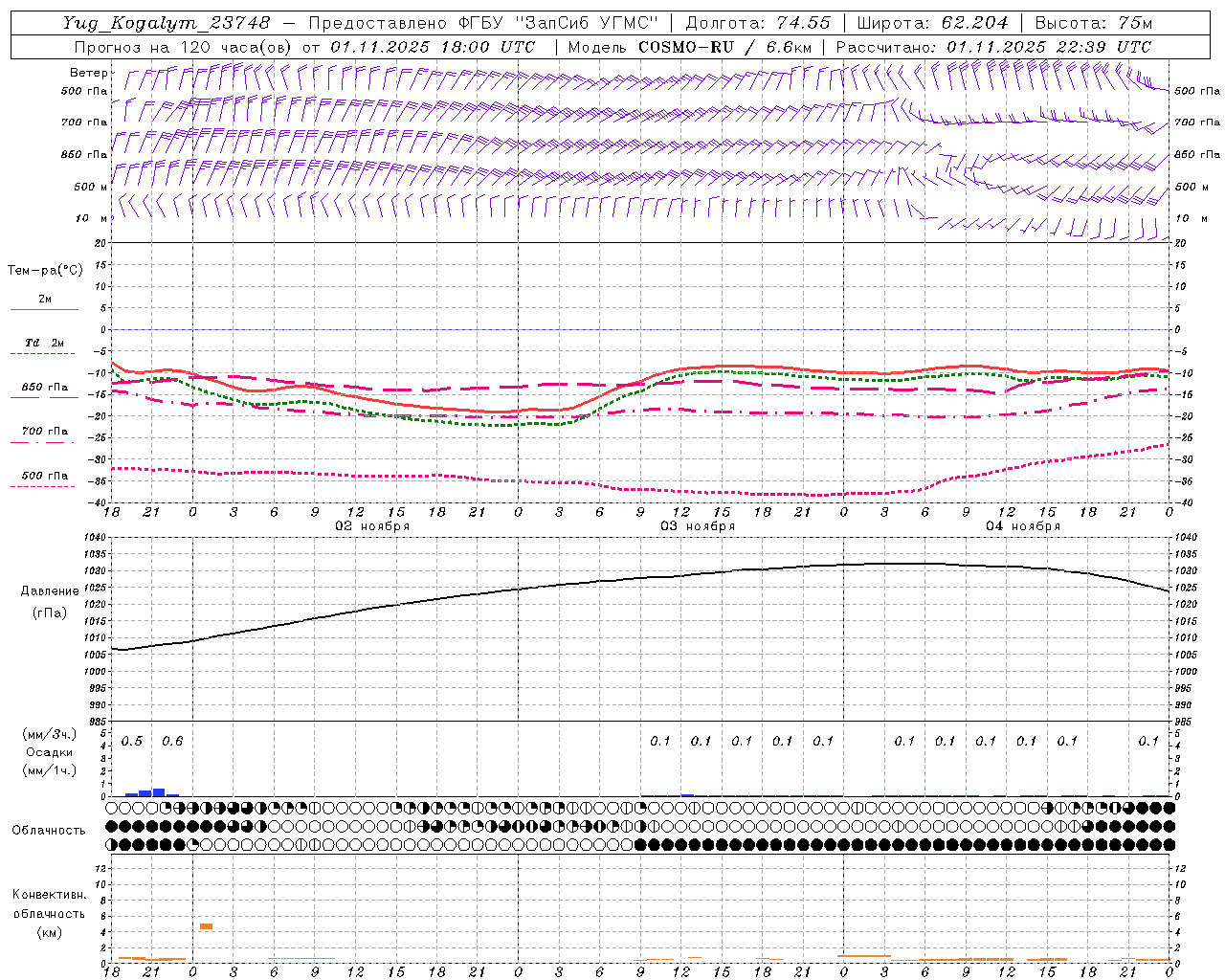Screen dimensions: 1225x980
Task: Click the Тем-ра(°C) axis title
Action: [45, 271]
